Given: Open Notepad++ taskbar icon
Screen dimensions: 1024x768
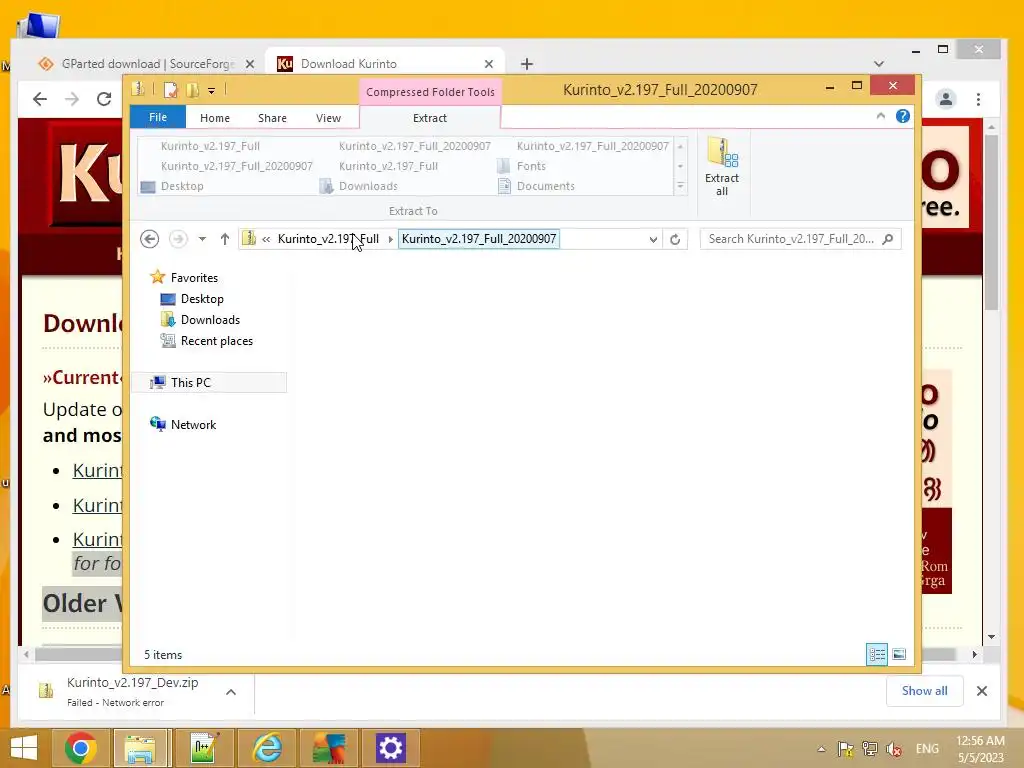Looking at the screenshot, I should coord(204,748).
